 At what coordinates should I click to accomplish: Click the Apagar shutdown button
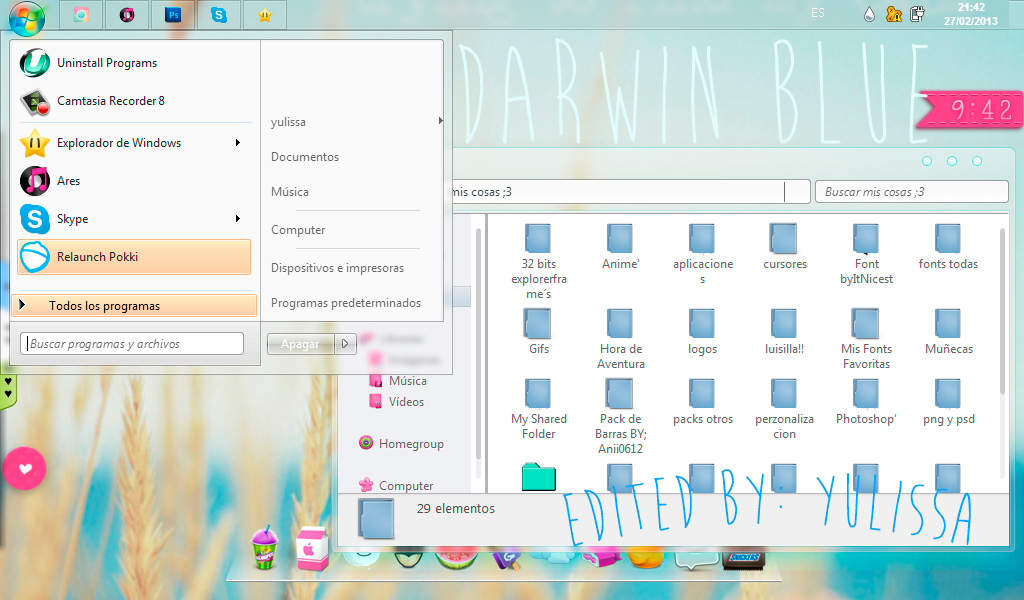(x=300, y=343)
